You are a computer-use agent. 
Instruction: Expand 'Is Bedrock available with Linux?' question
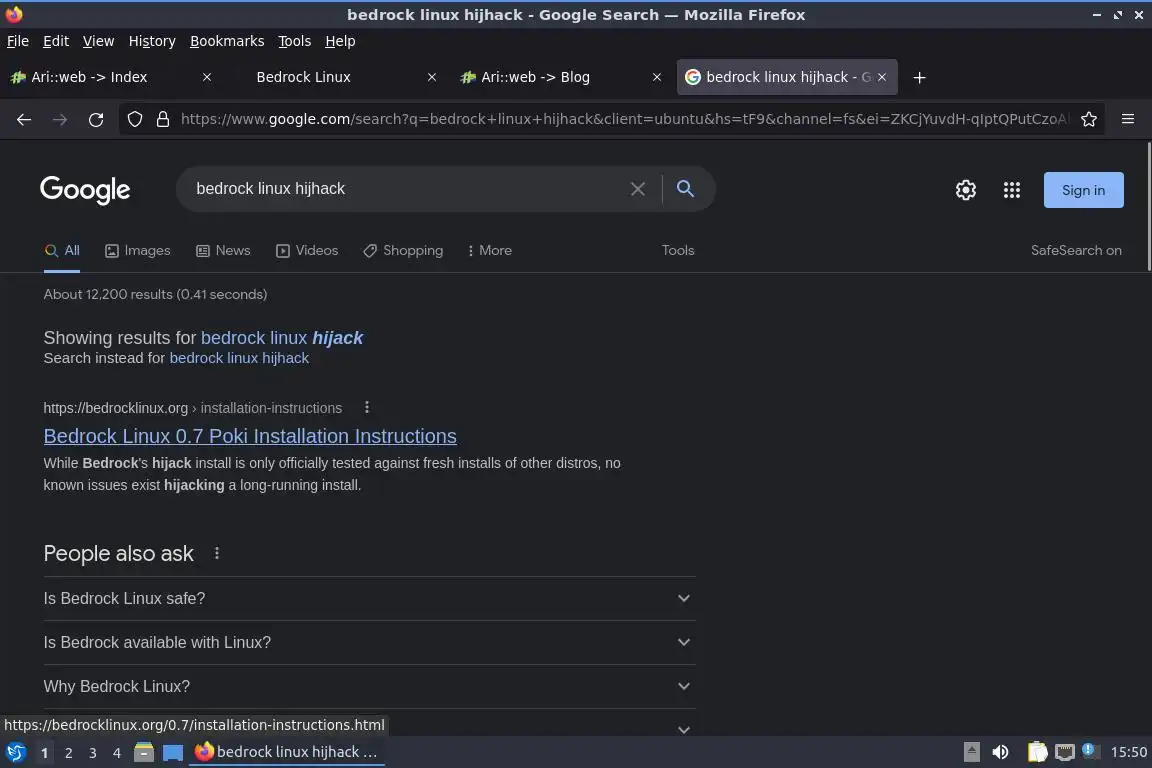click(x=370, y=642)
